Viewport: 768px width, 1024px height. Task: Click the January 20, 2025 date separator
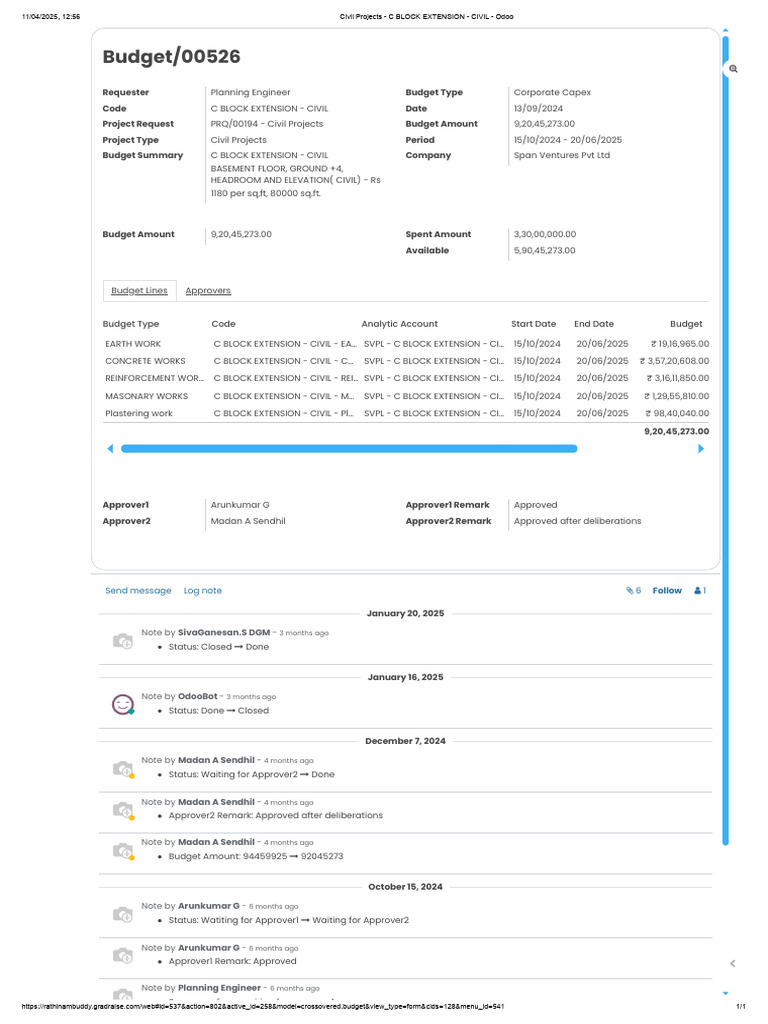point(406,614)
